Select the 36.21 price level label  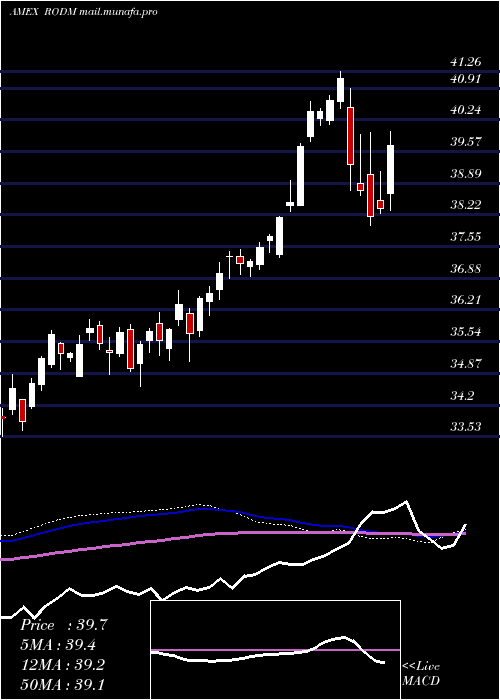pyautogui.click(x=466, y=300)
